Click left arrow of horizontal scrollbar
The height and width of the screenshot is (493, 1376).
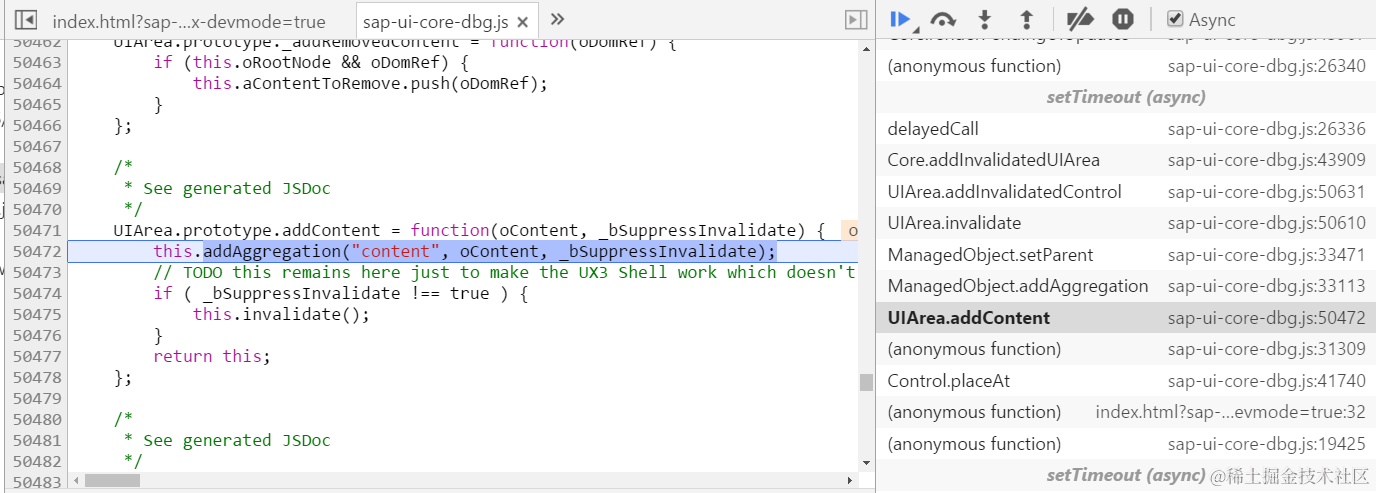tap(75, 481)
